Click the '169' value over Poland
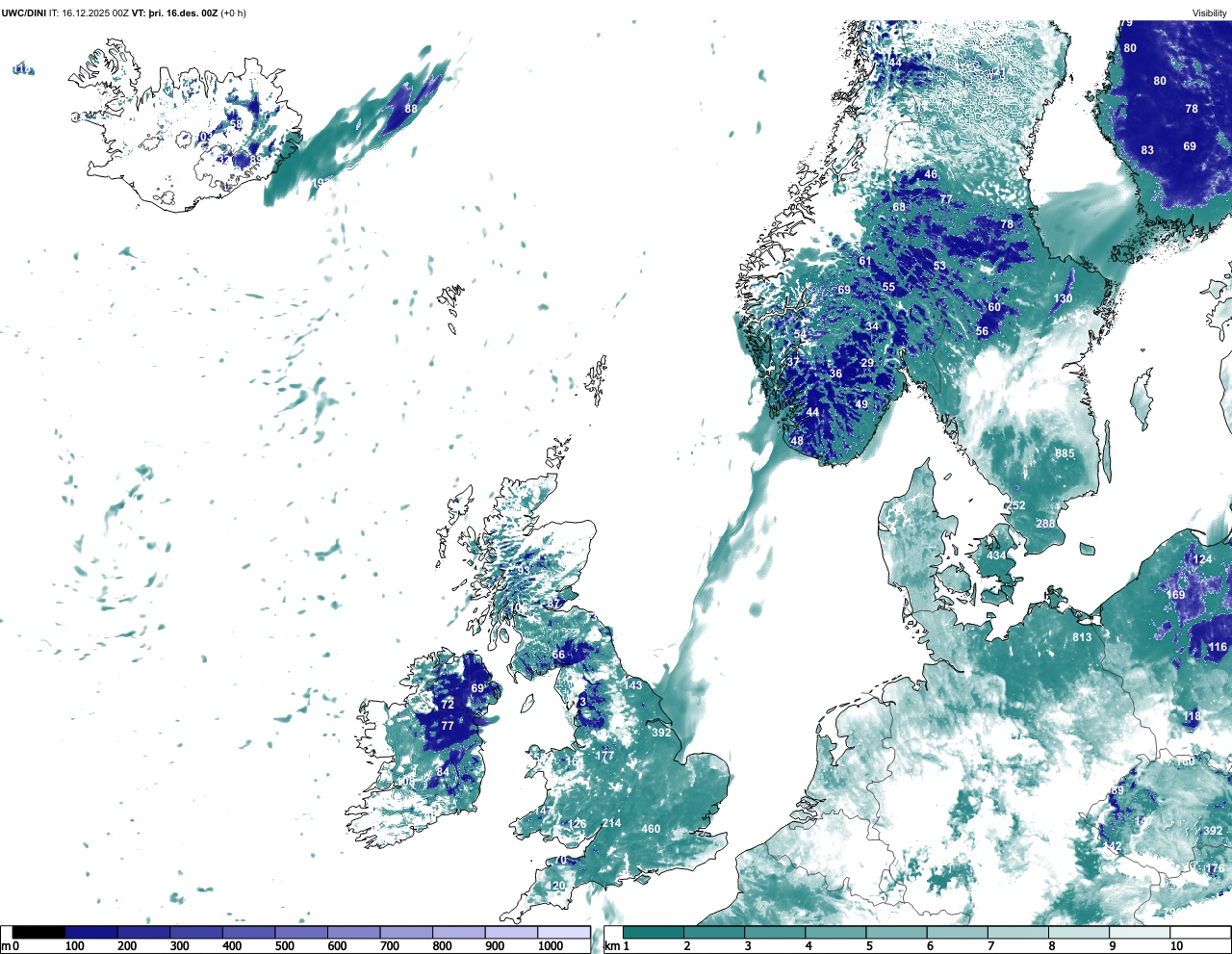 click(1176, 595)
